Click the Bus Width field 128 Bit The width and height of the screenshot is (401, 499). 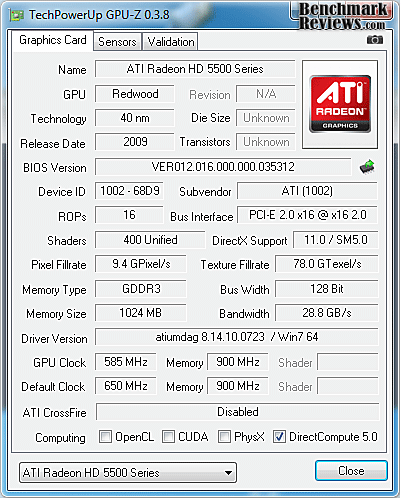pos(327,289)
